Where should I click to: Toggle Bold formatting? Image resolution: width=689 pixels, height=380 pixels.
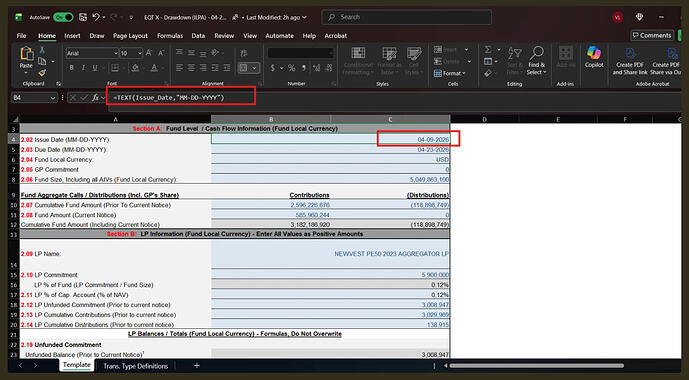pyautogui.click(x=71, y=68)
